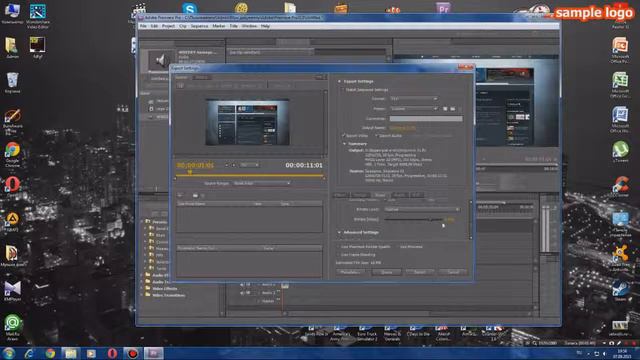Image resolution: width=640 pixels, height=360 pixels.
Task: Open the preview zoom level dropdown
Action: (249, 165)
